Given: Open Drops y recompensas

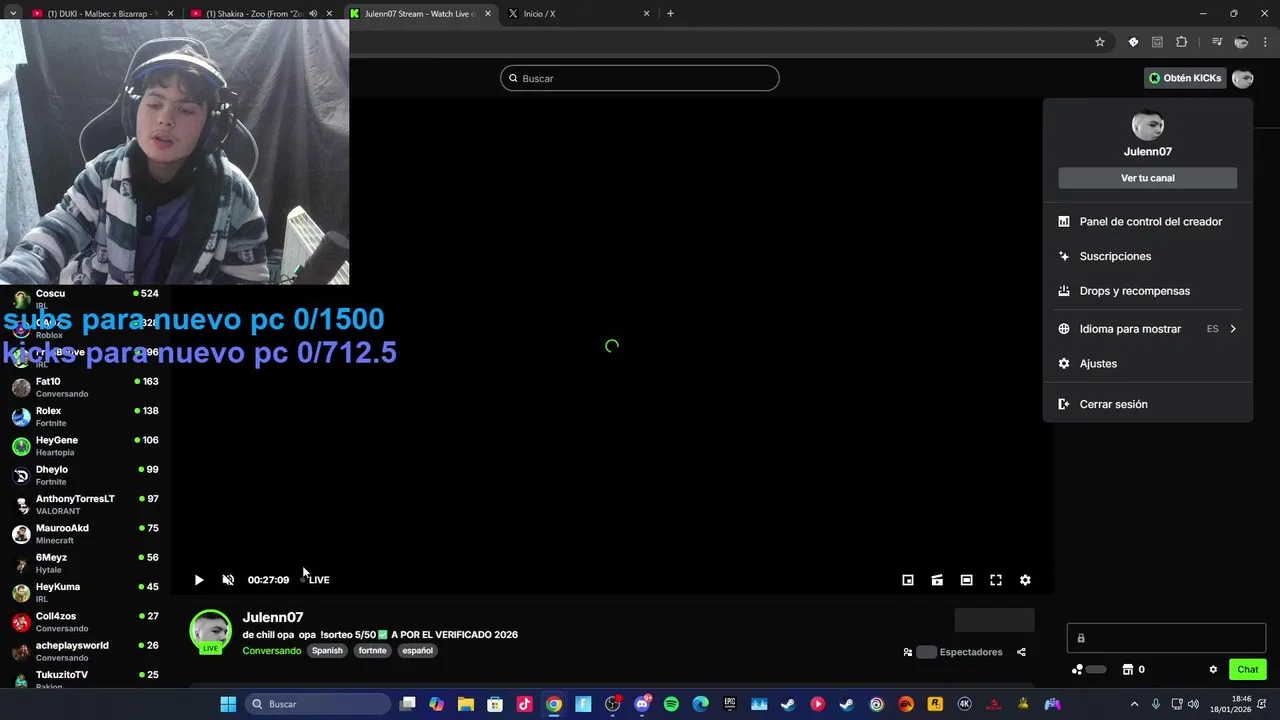Looking at the screenshot, I should coord(1148,291).
